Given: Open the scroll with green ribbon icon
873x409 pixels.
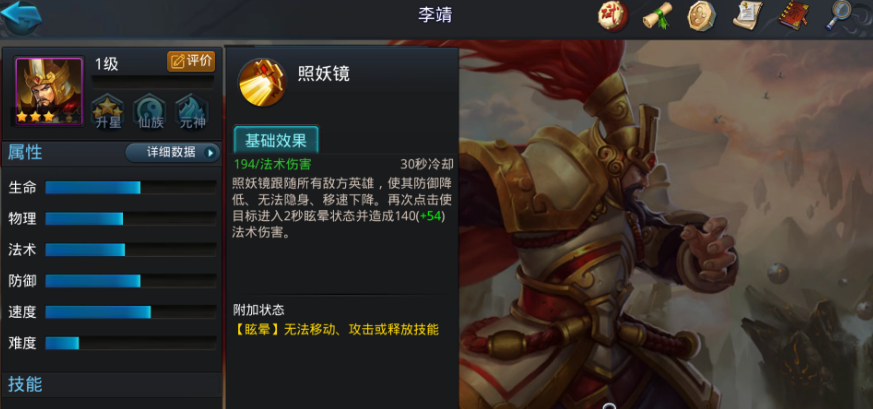Looking at the screenshot, I should coord(658,16).
